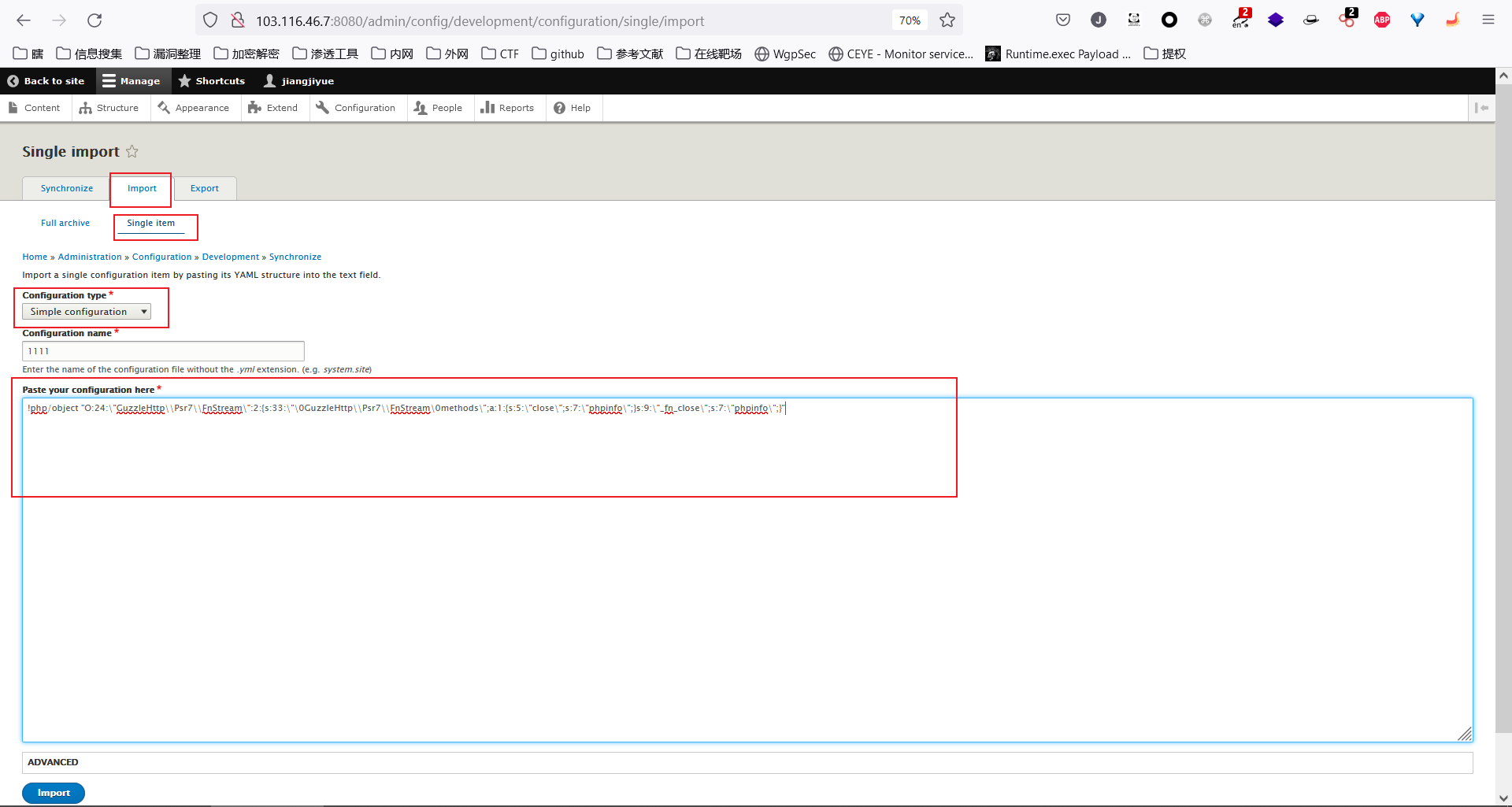Click the Configuration name input field
The width and height of the screenshot is (1512, 807).
click(x=163, y=351)
